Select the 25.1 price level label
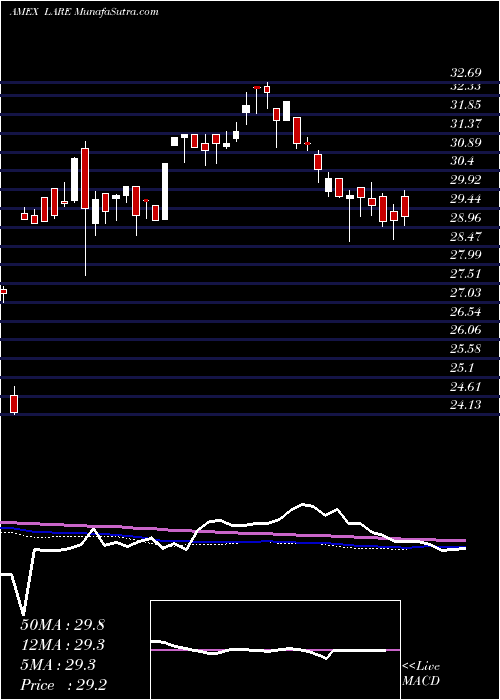The image size is (500, 700). (x=462, y=367)
